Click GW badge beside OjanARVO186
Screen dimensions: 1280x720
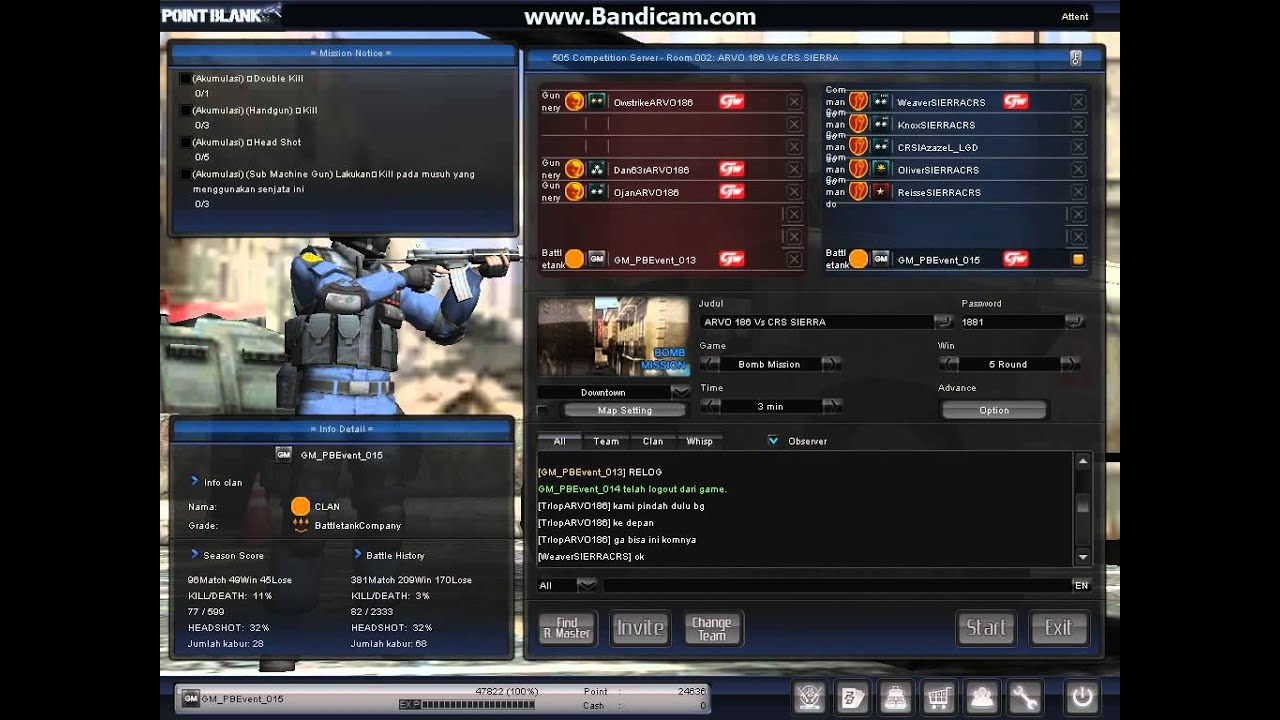[731, 192]
